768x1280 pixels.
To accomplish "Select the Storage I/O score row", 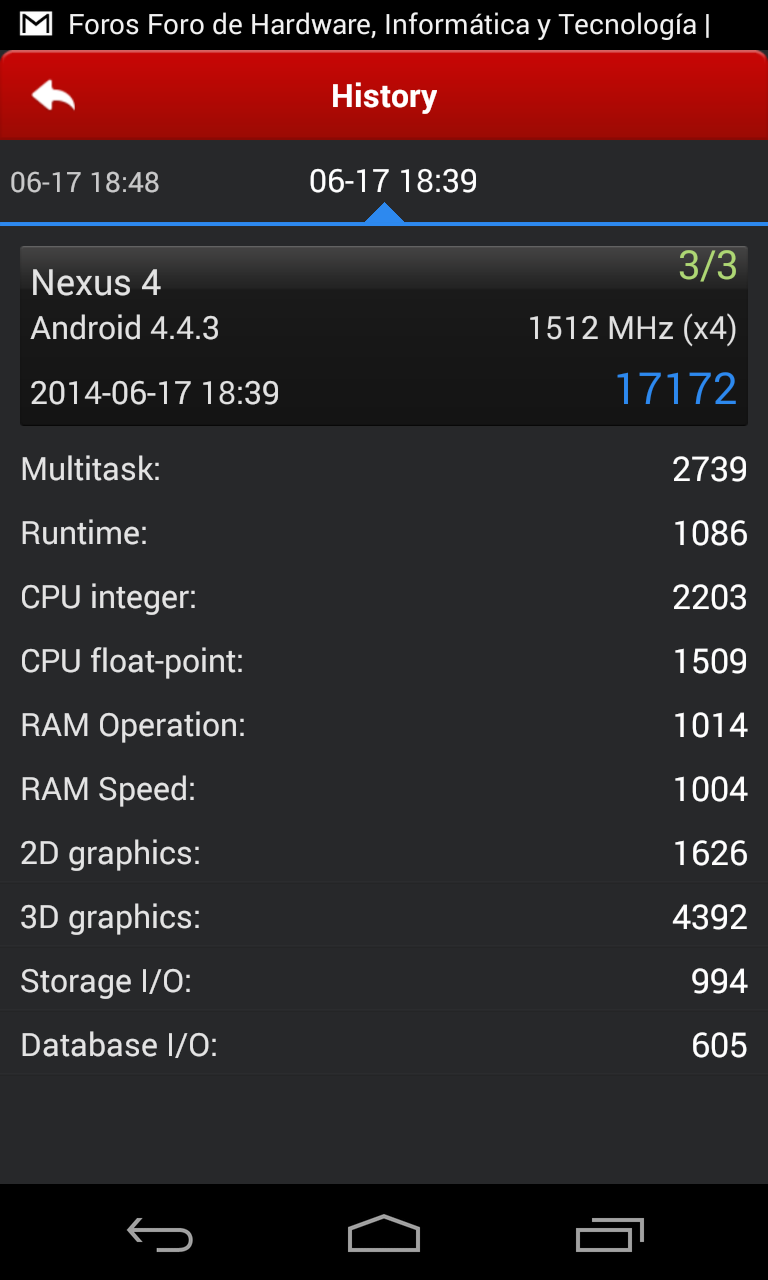I will pyautogui.click(x=384, y=981).
